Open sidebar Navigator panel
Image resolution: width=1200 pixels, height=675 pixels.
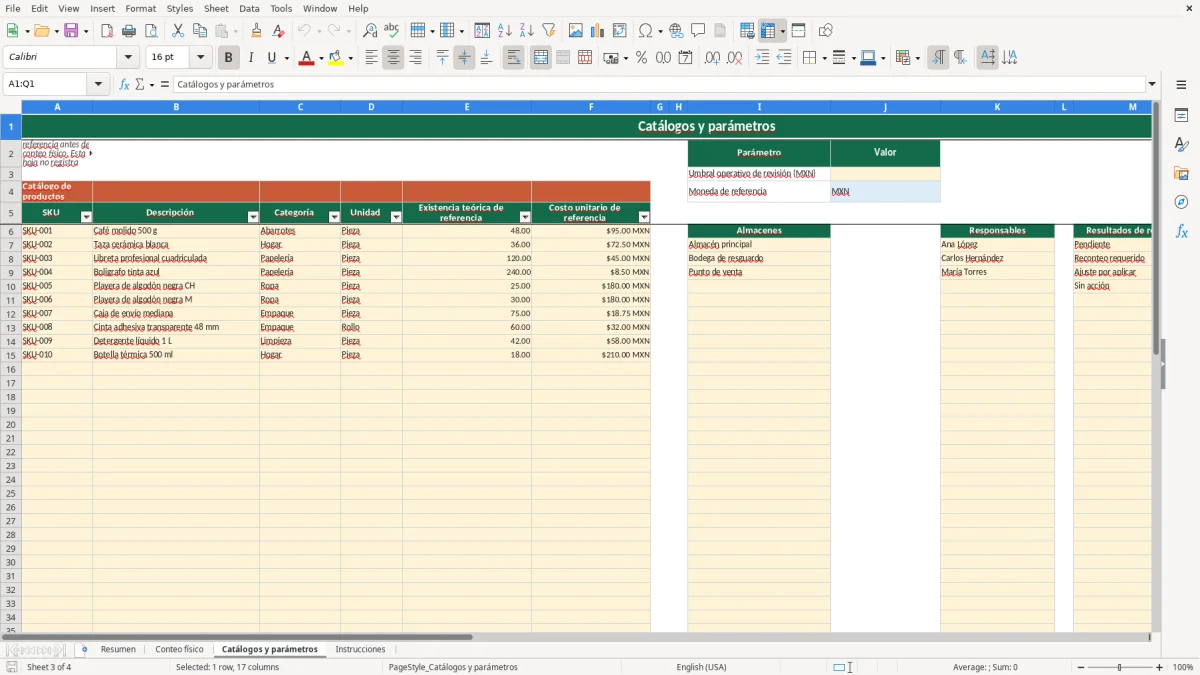(1181, 203)
